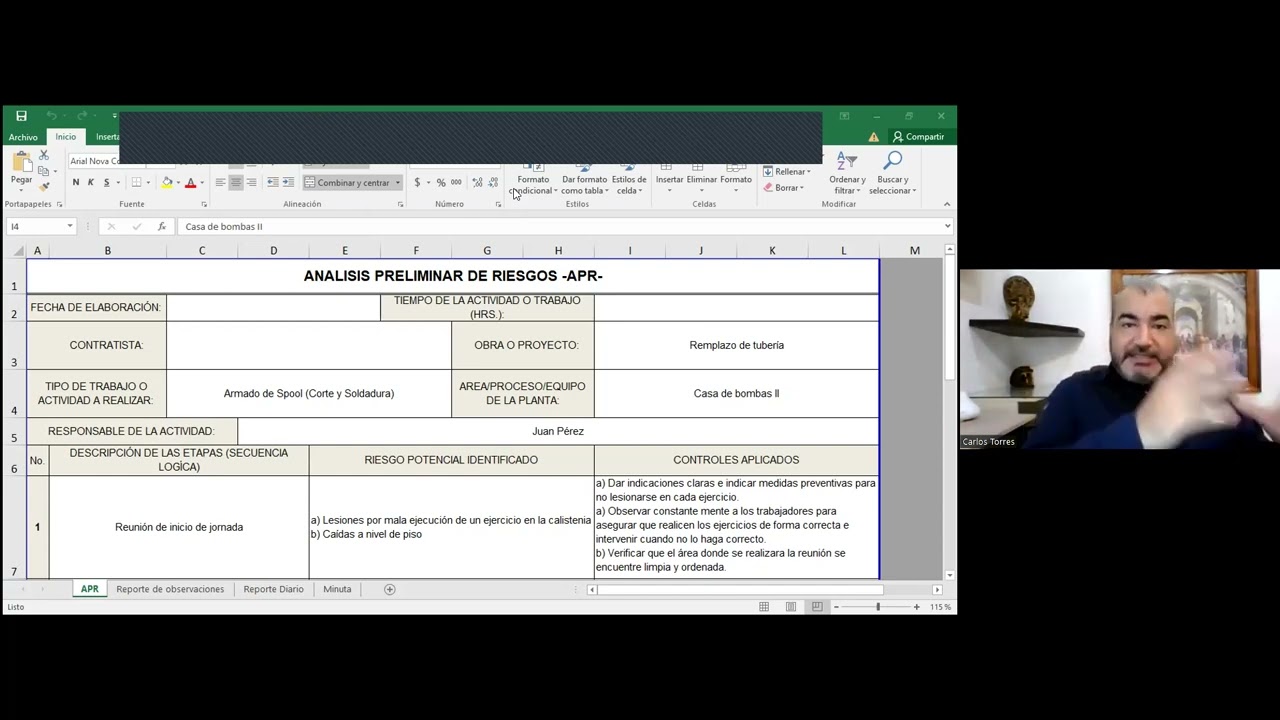Apply accounting dollar number format
The image size is (1280, 720).
click(417, 182)
